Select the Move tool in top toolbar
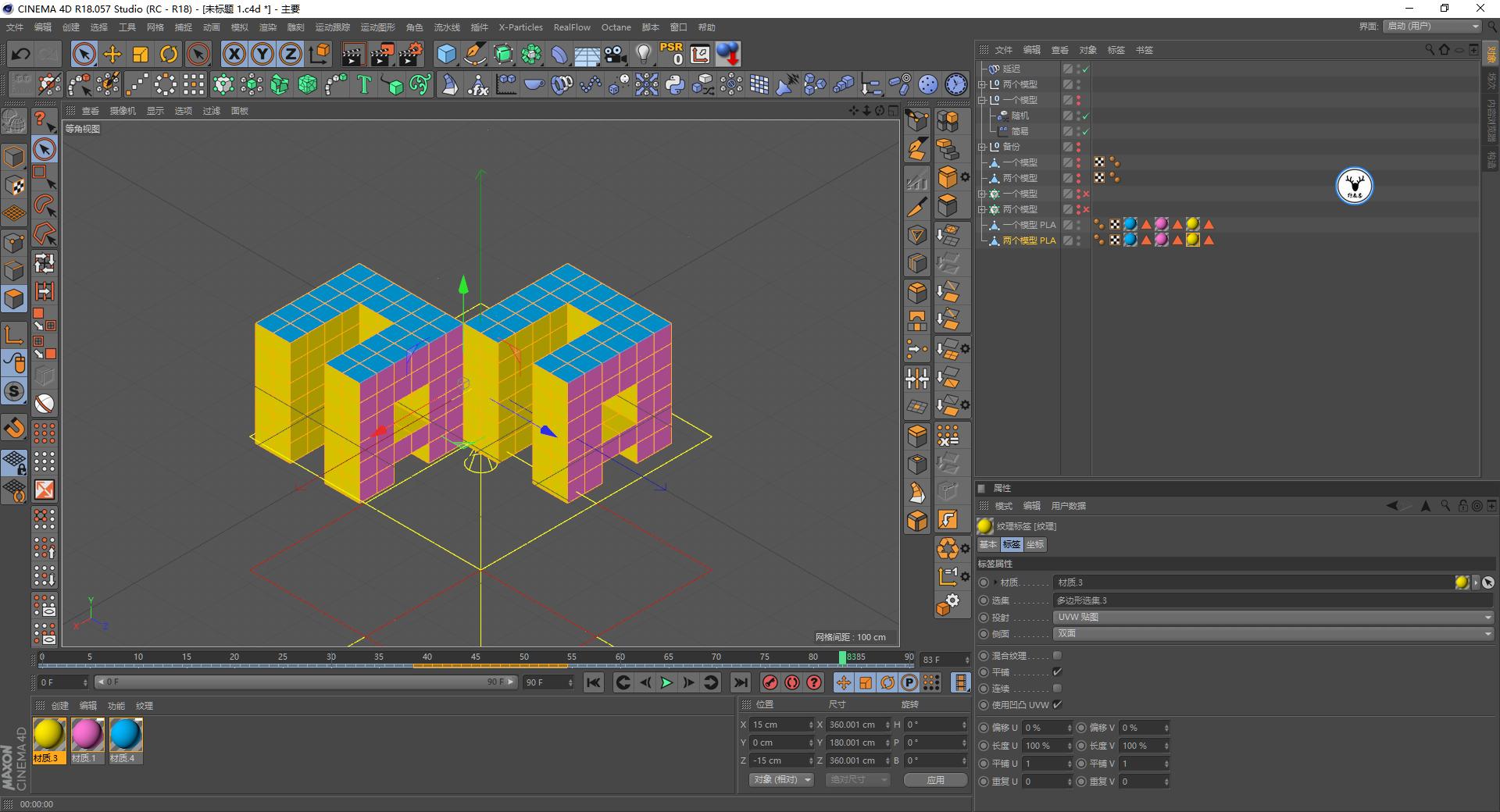 click(112, 54)
